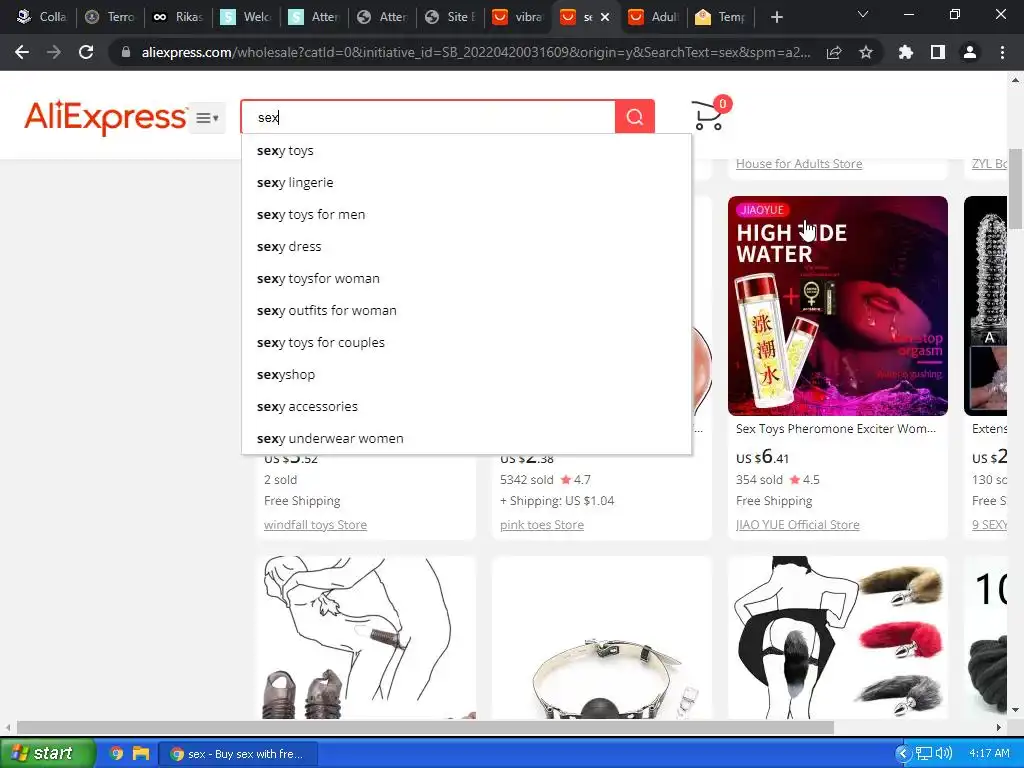Image resolution: width=1024 pixels, height=768 pixels.
Task: Open the JIAOYUE High Tide Water product image
Action: [x=838, y=306]
